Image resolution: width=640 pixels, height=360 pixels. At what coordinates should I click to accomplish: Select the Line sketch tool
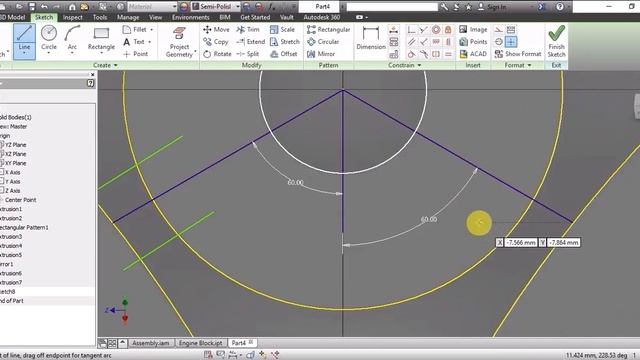[24, 41]
